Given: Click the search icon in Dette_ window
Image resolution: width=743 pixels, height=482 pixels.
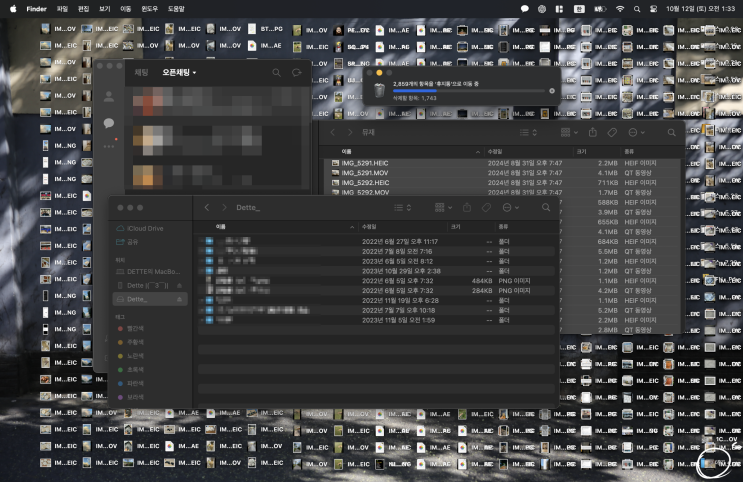Looking at the screenshot, I should click(546, 208).
